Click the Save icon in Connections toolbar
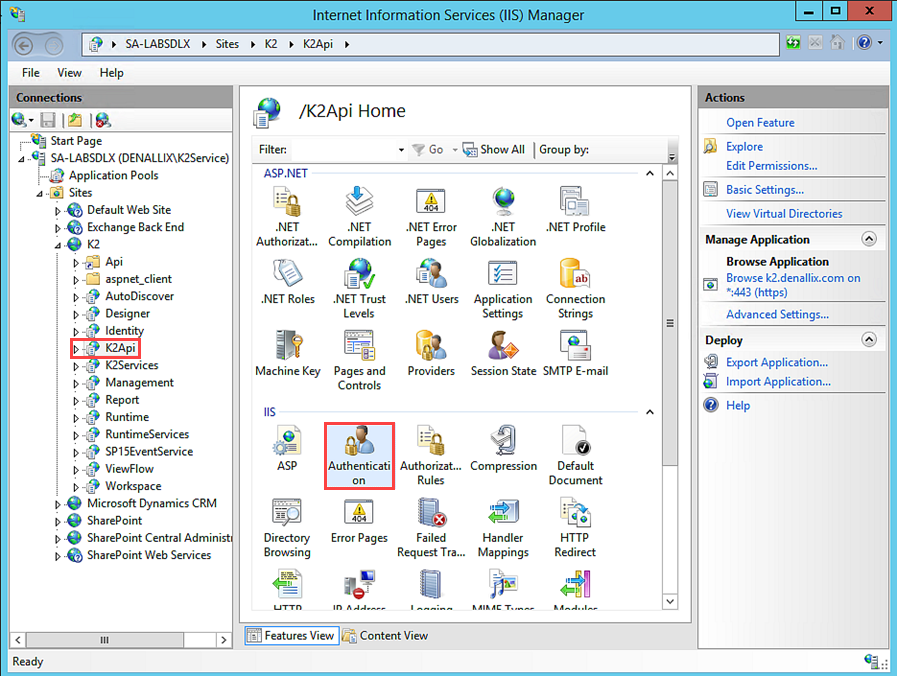Image resolution: width=897 pixels, height=676 pixels. 48,120
